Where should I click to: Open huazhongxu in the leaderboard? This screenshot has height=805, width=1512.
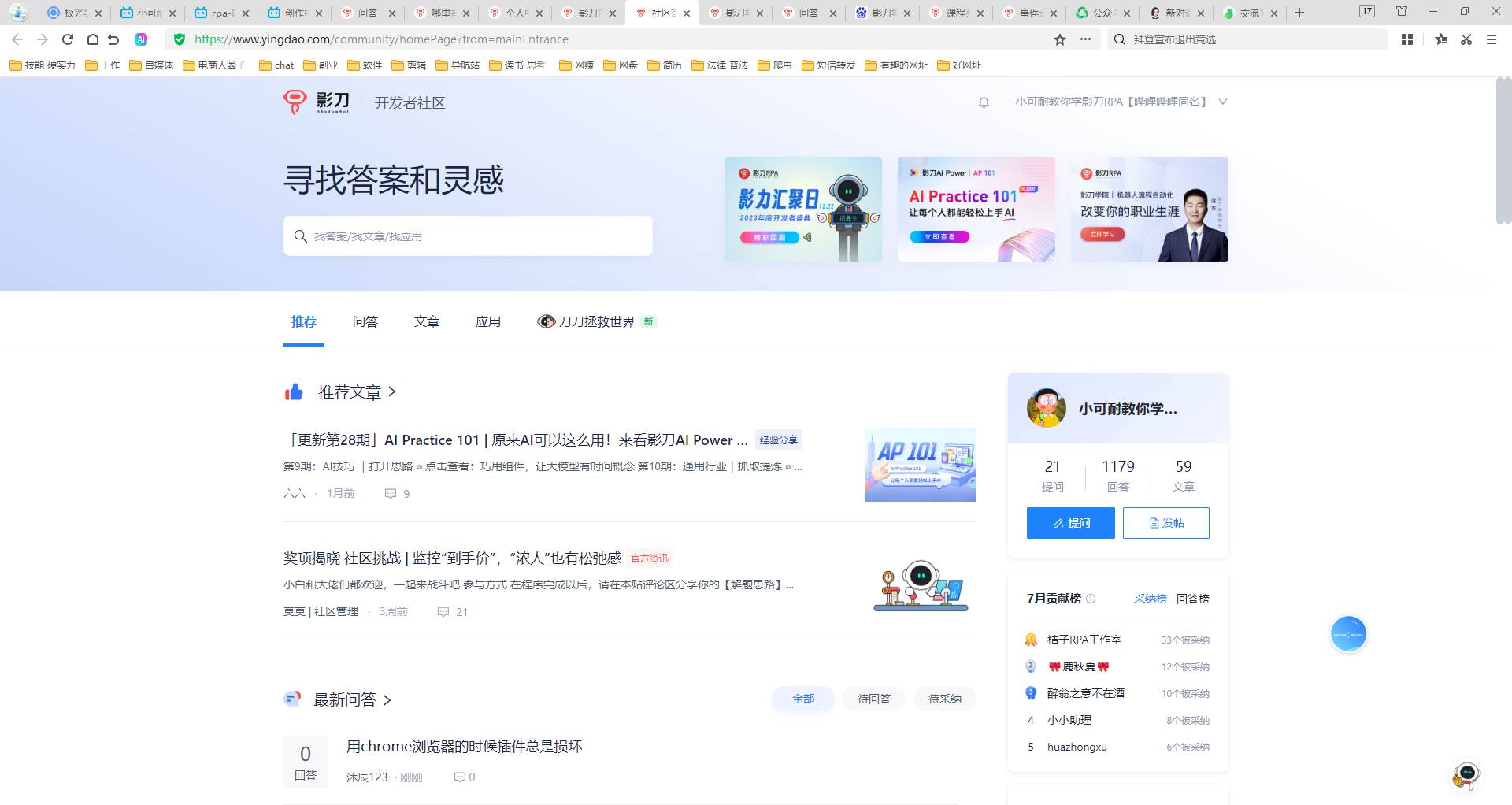pyautogui.click(x=1077, y=747)
